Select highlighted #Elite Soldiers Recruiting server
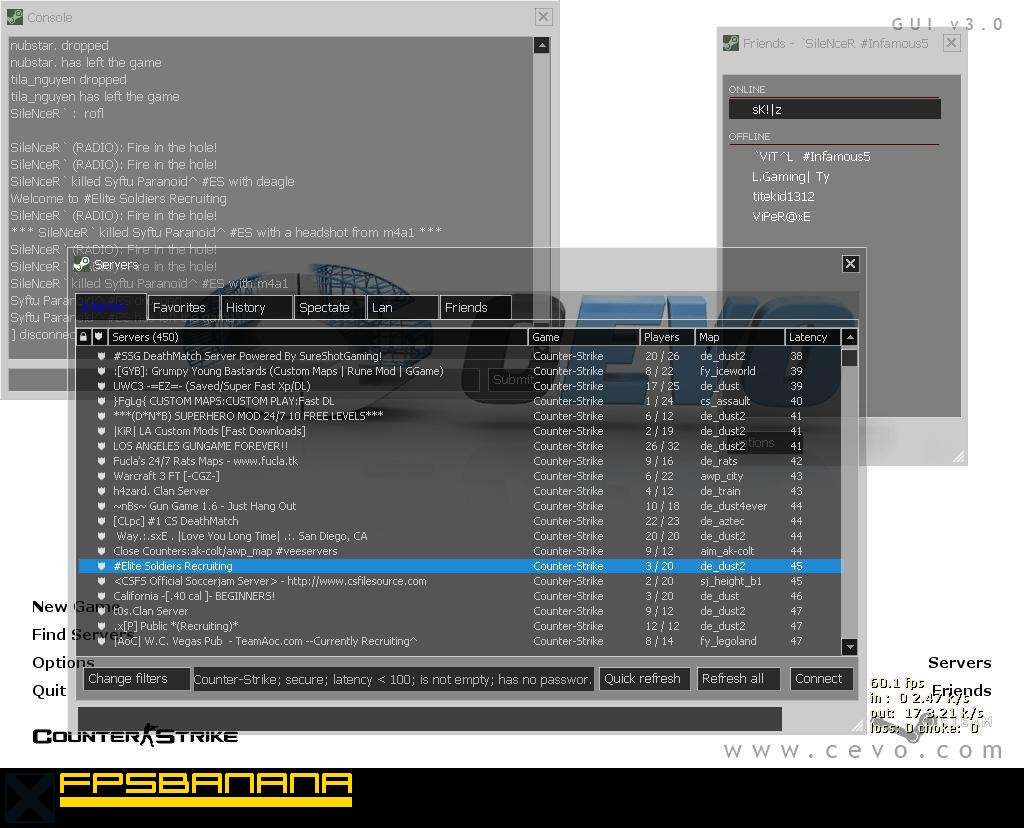Viewport: 1024px width, 828px height. point(460,566)
